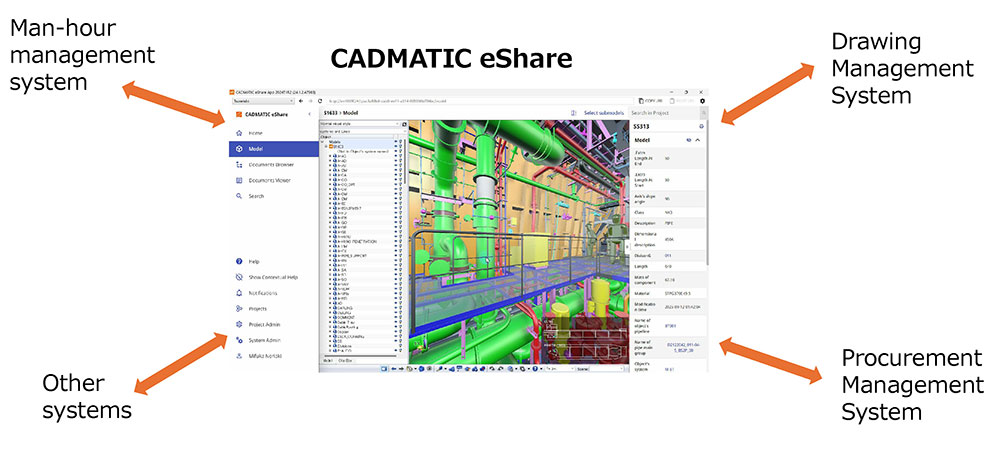
Task: Toggle Show Contextual Help
Action: pos(273,277)
